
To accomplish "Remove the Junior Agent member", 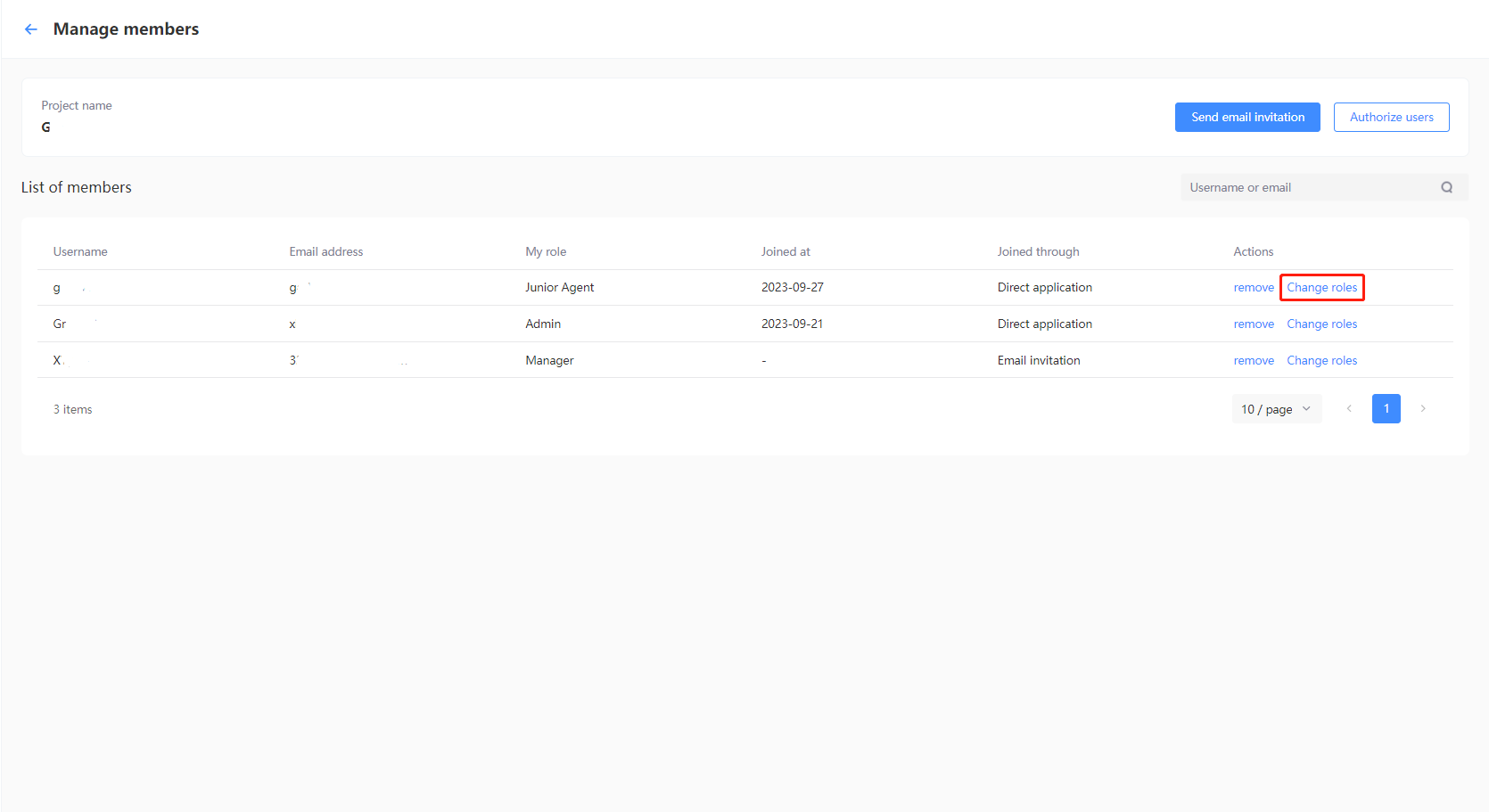I will click(x=1254, y=288).
